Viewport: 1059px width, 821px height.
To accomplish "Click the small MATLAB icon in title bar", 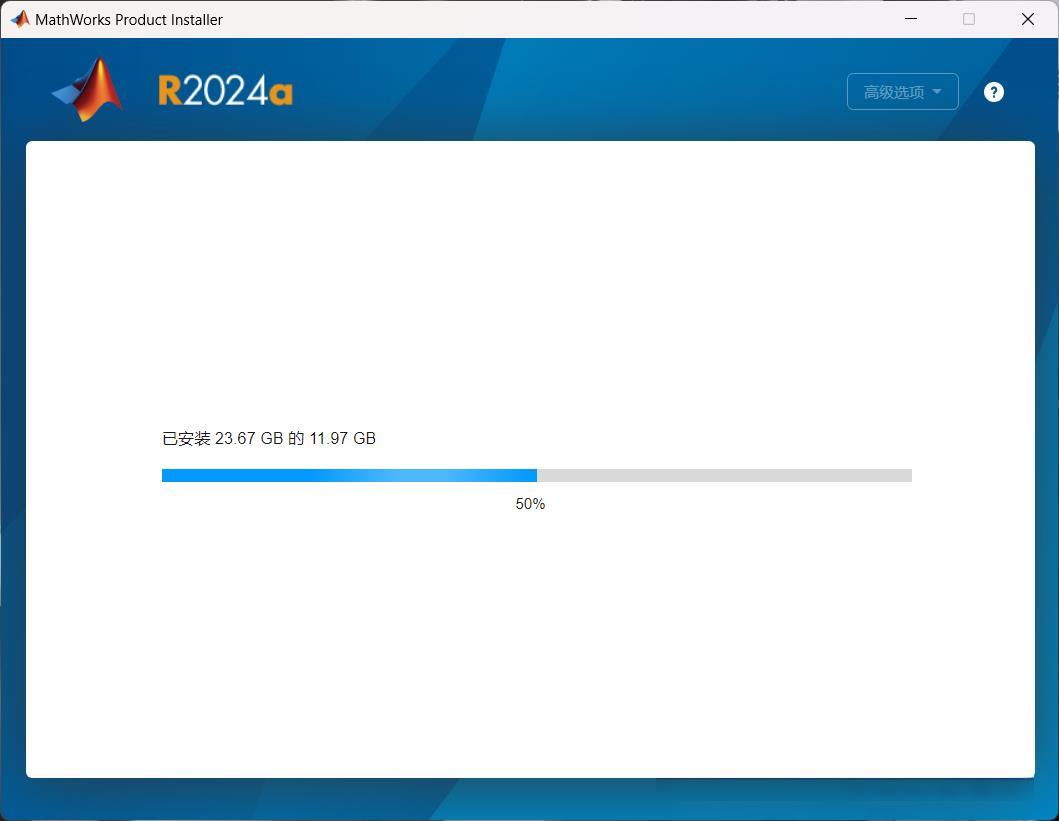I will tap(20, 19).
